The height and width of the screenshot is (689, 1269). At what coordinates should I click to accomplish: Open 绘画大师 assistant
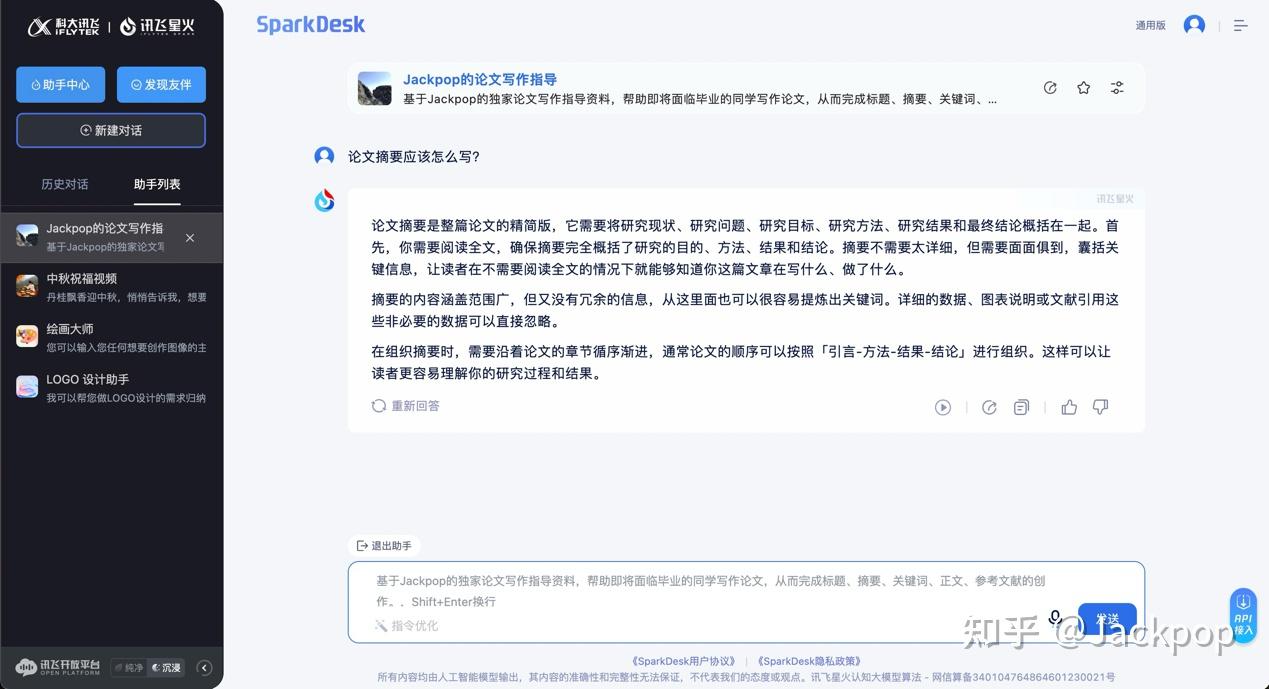(x=112, y=338)
